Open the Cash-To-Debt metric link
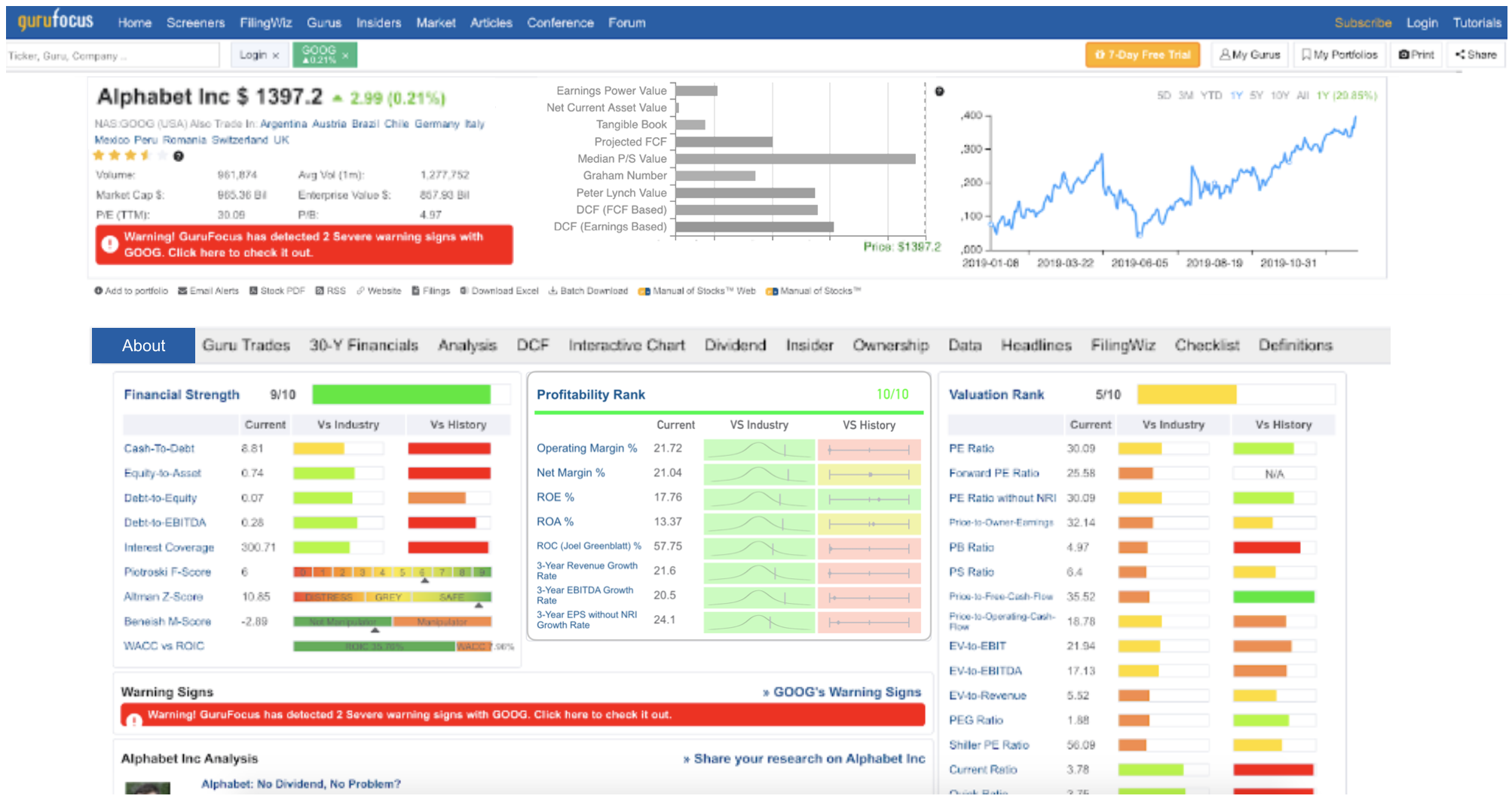Image resolution: width=1512 pixels, height=808 pixels. (159, 448)
